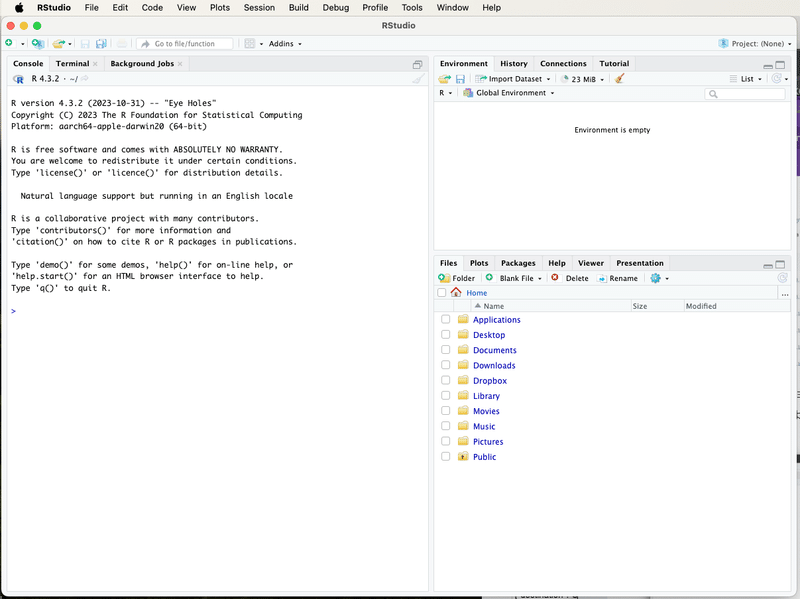
Task: Check the Downloads folder checkbox
Action: click(x=445, y=365)
